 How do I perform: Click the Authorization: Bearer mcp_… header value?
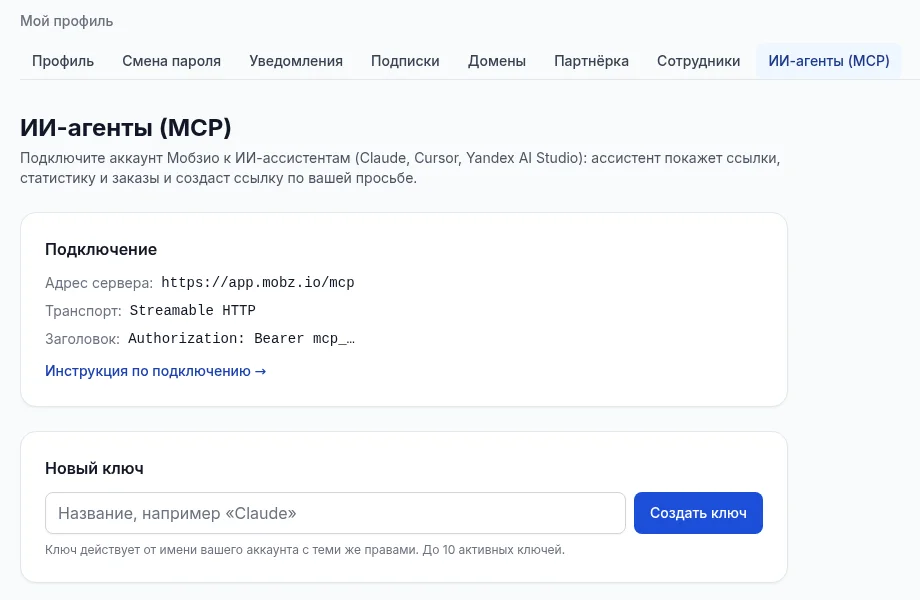[241, 338]
